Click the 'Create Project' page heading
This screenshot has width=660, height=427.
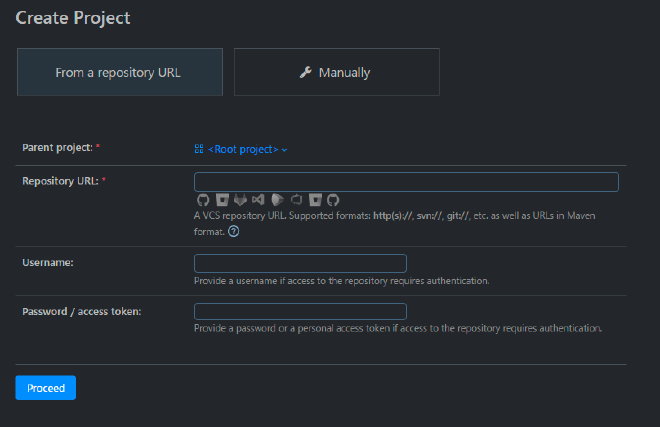coord(73,18)
